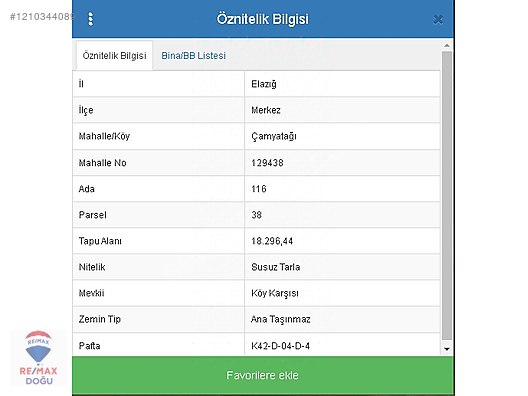528x396 pixels.
Task: Select the value Elazığ
Action: pos(264,84)
